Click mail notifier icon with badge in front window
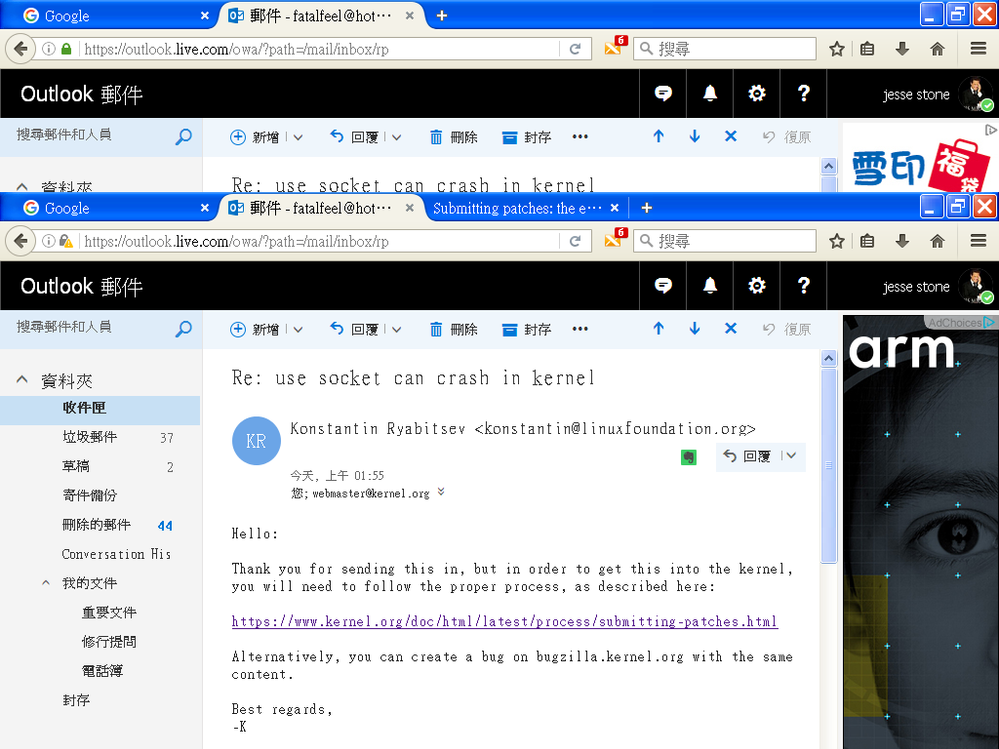The height and width of the screenshot is (749, 999). coord(614,239)
